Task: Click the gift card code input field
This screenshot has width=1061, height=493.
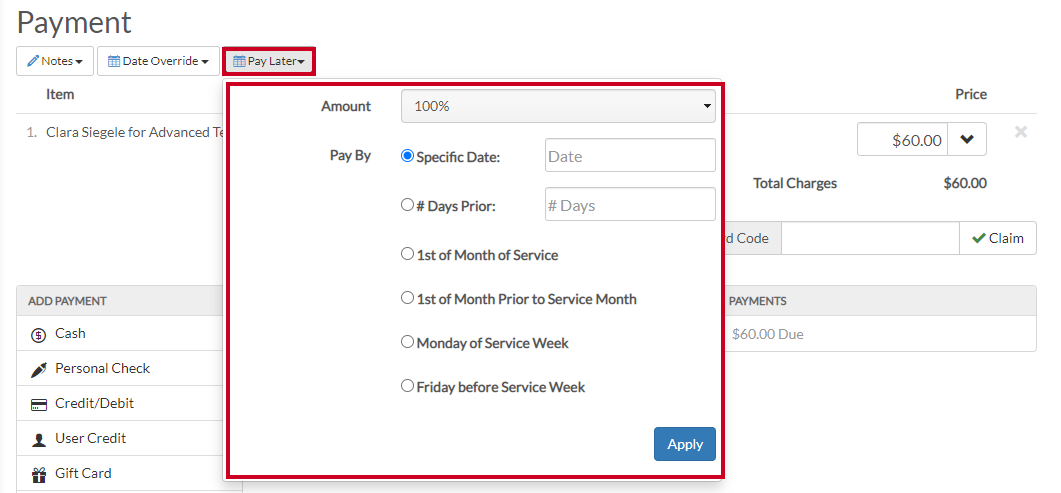Action: tap(870, 238)
